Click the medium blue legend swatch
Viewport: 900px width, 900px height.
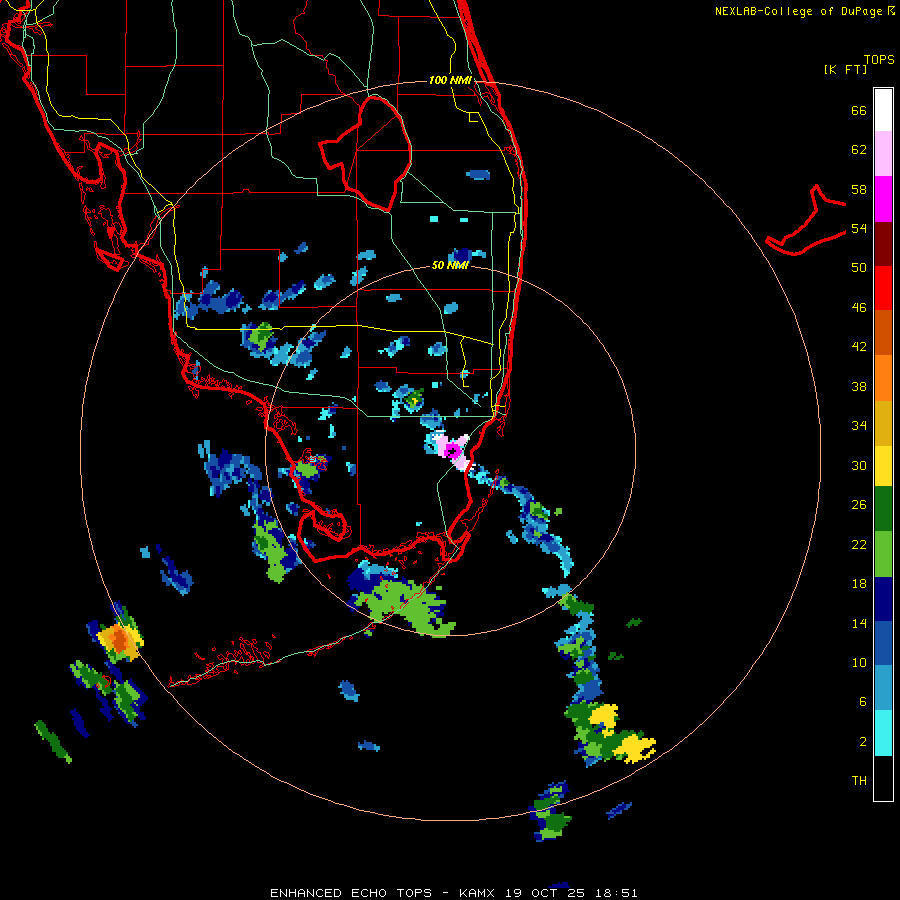click(883, 643)
